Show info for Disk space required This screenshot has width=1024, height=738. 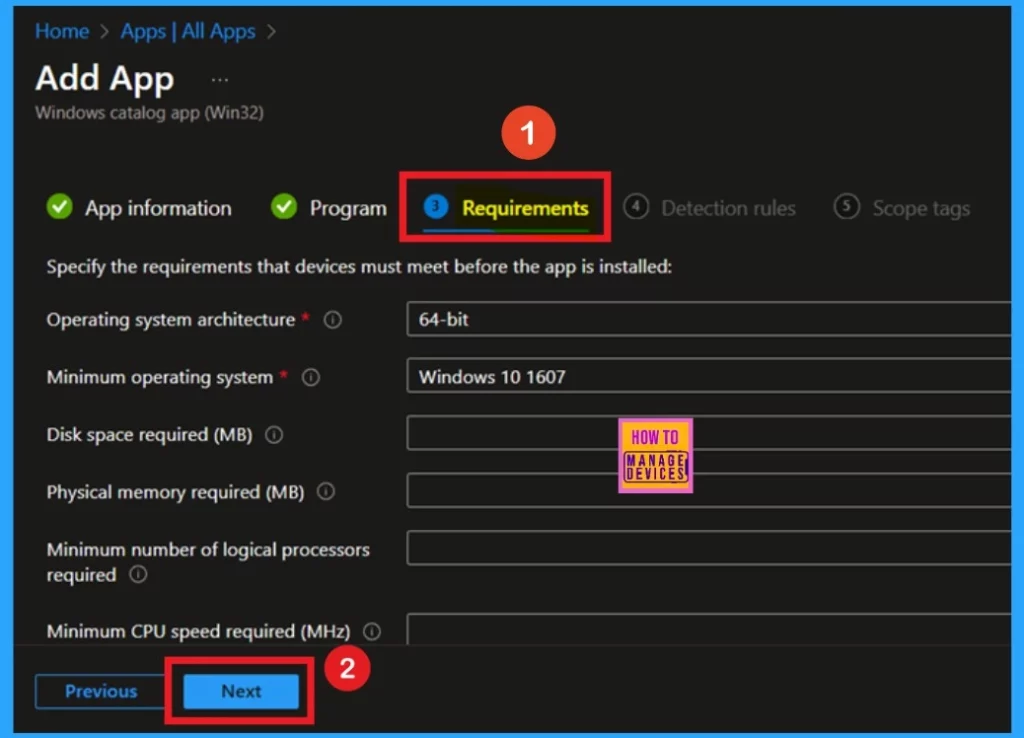(274, 435)
